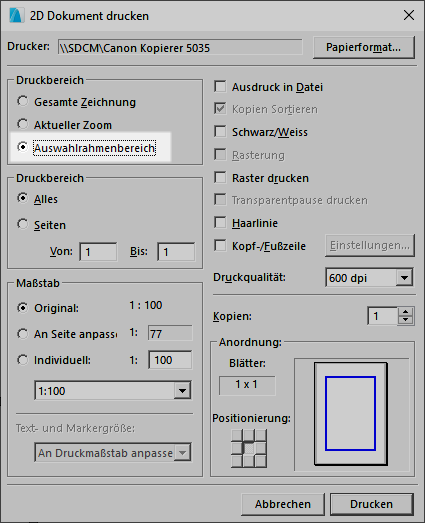Enable the Kopf-/Fußzeile checkbox
This screenshot has width=425, height=523.
click(220, 245)
